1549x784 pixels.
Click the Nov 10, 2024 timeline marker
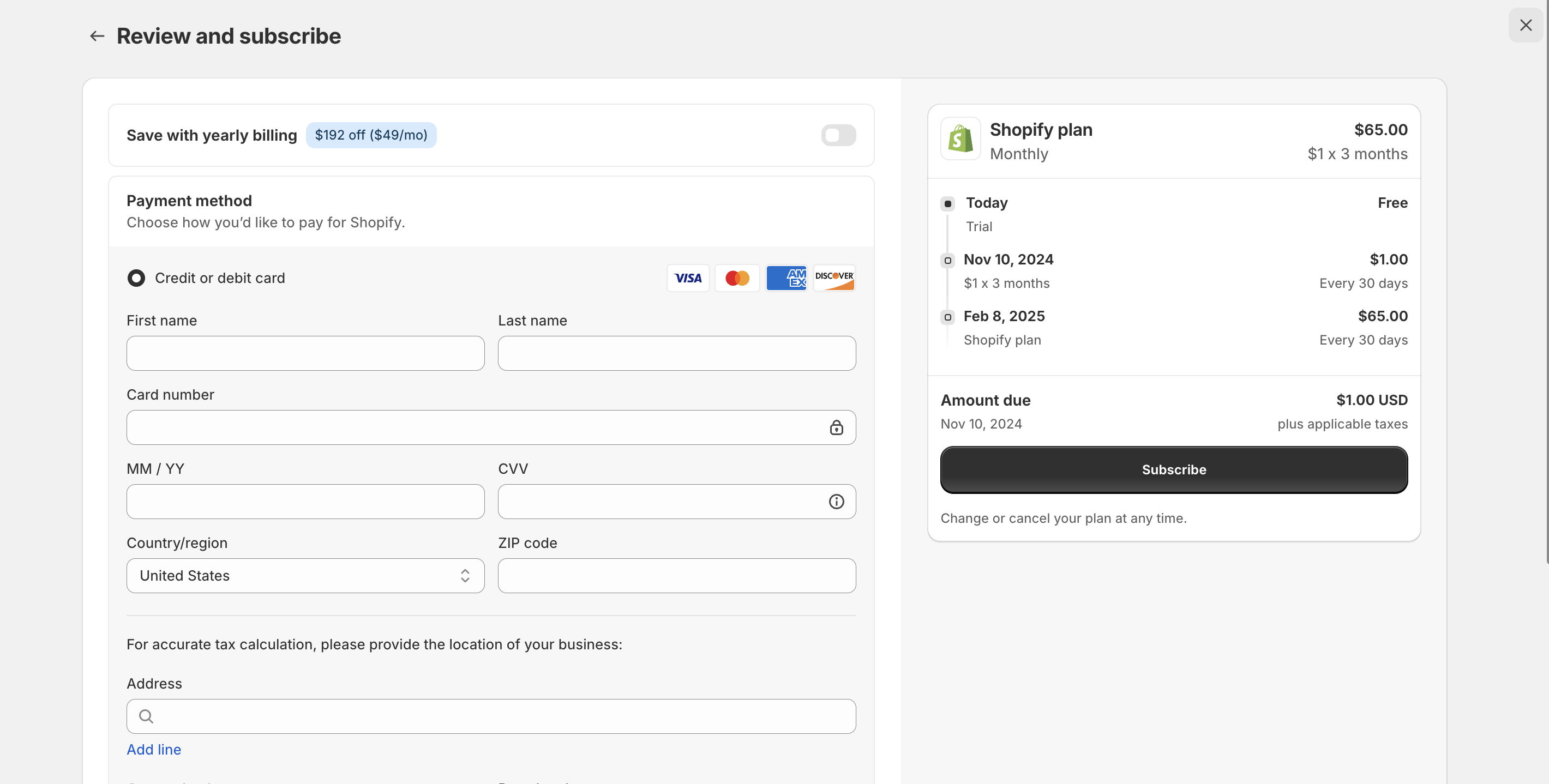pyautogui.click(x=948, y=260)
